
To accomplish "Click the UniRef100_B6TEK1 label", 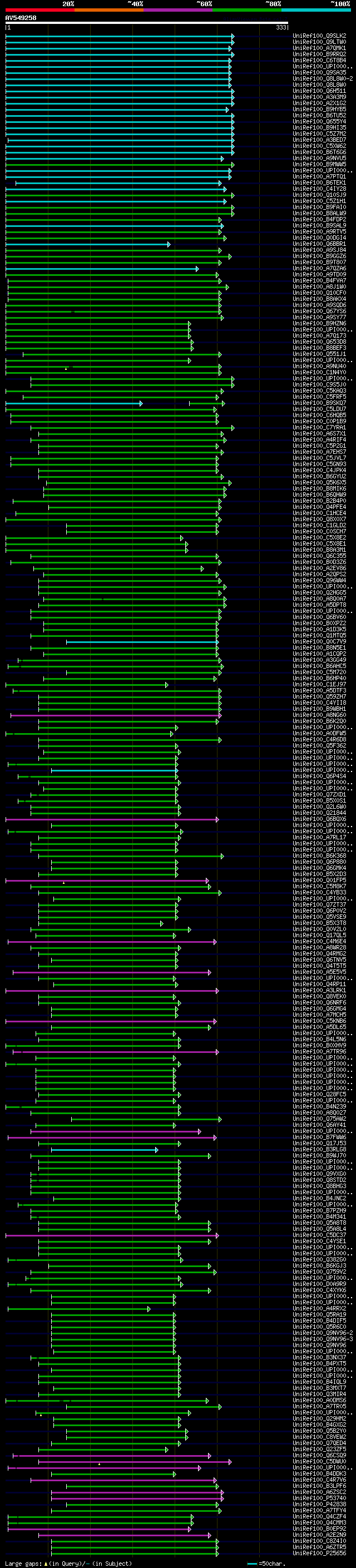I will coord(319,182).
